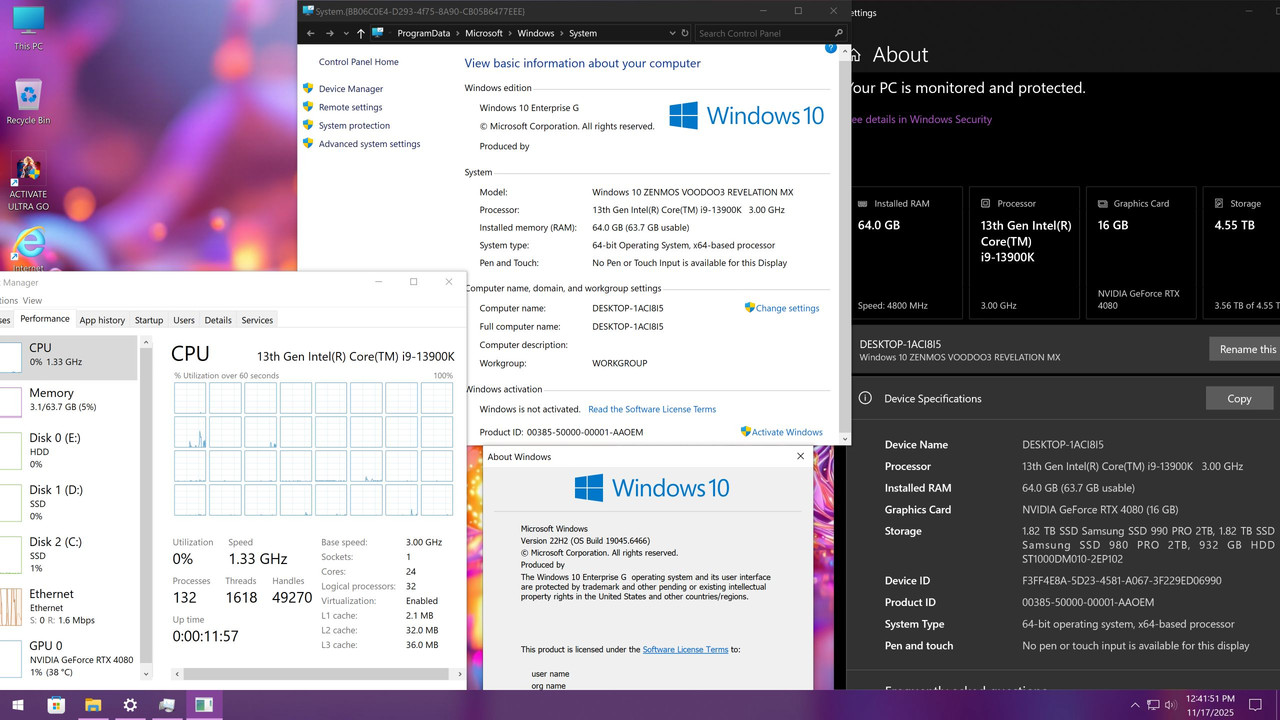Open Control Panel Home
Screen dimensions: 1280x720
(x=358, y=62)
